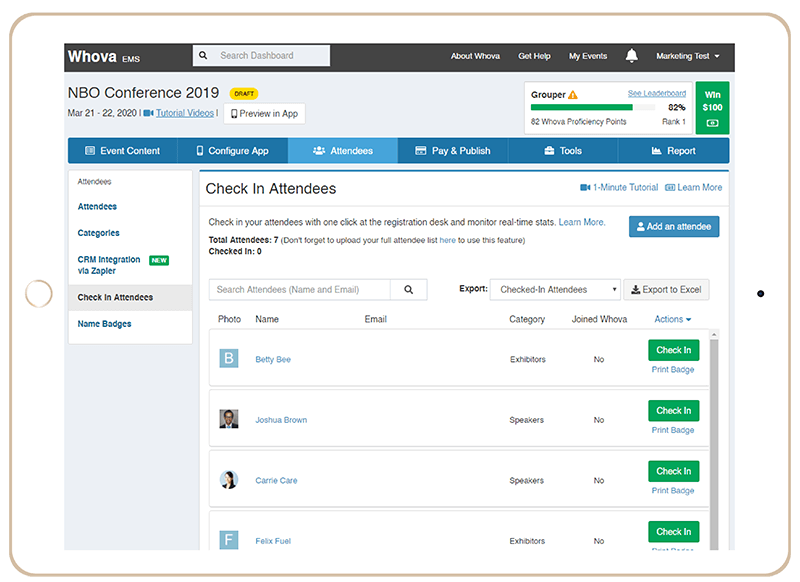Click the cash icon inside Win $100 badge
This screenshot has width=800, height=582.
pos(713,121)
